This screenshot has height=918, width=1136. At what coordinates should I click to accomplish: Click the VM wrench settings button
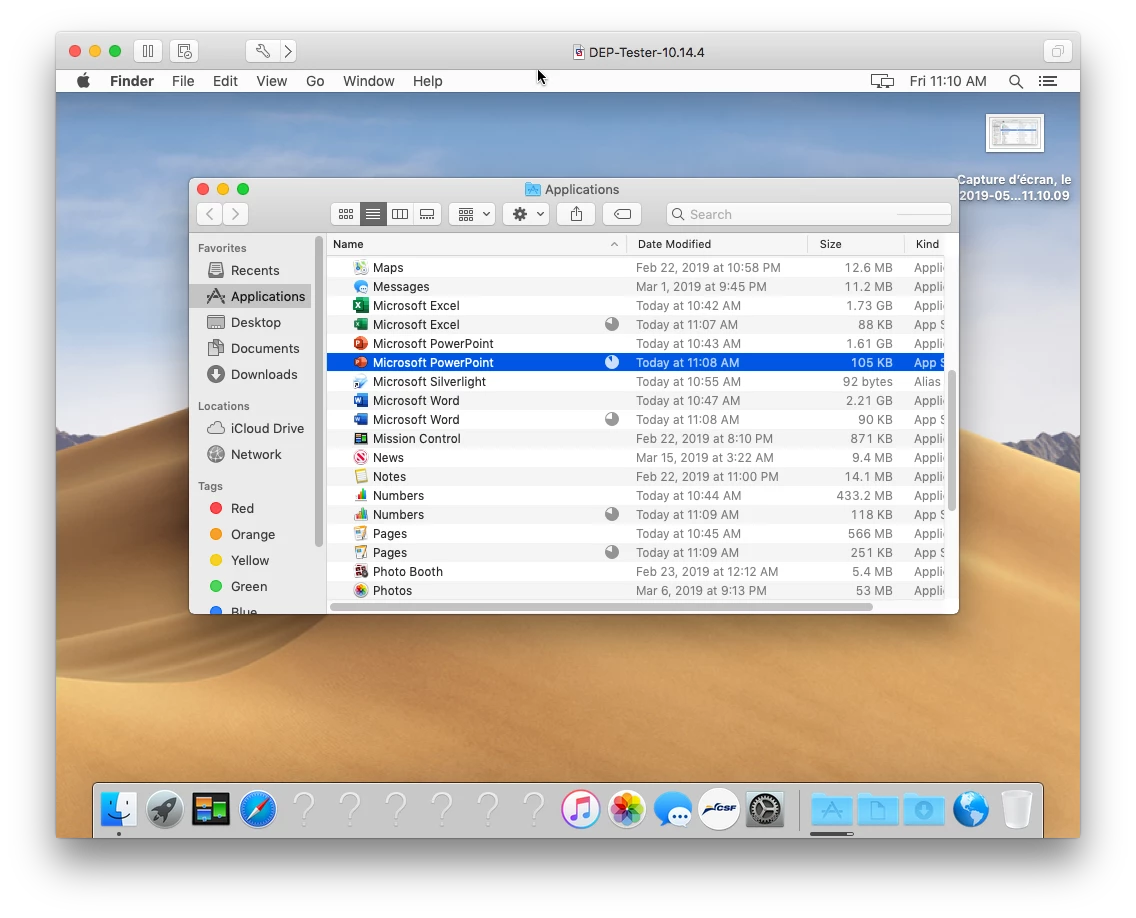tap(262, 51)
